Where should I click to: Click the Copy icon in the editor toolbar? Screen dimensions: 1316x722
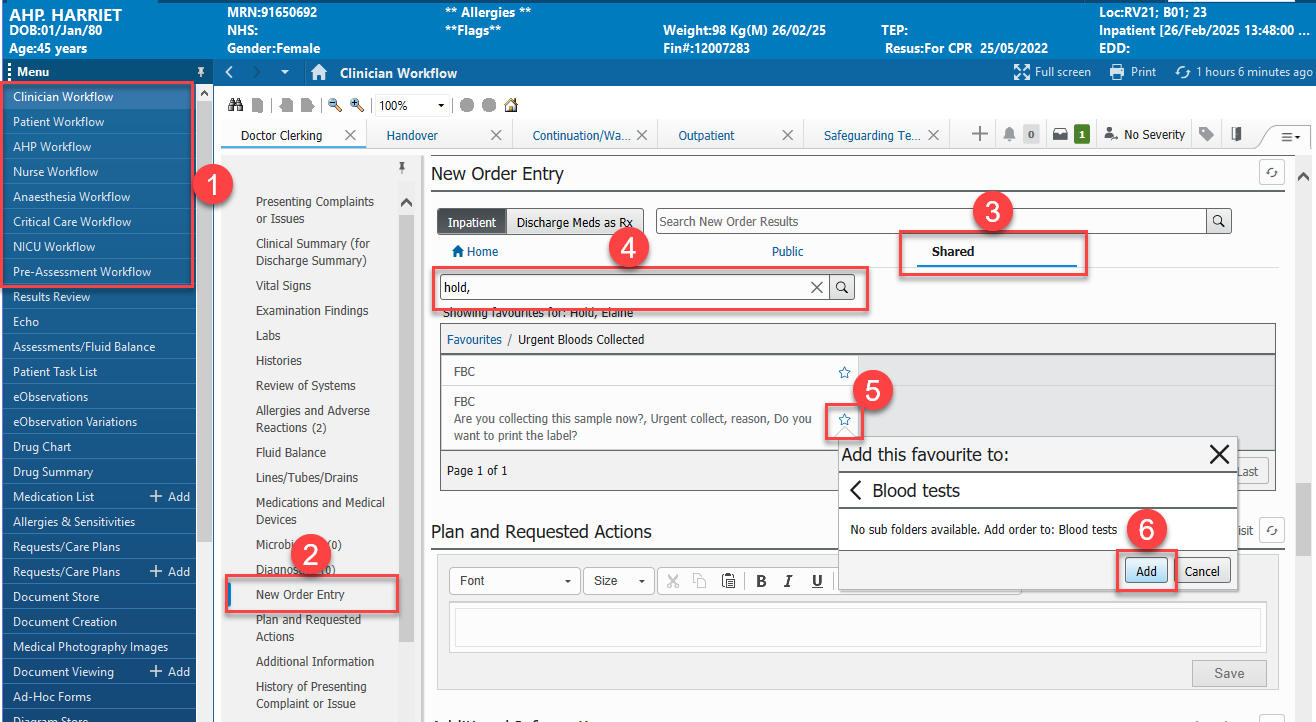(x=700, y=581)
